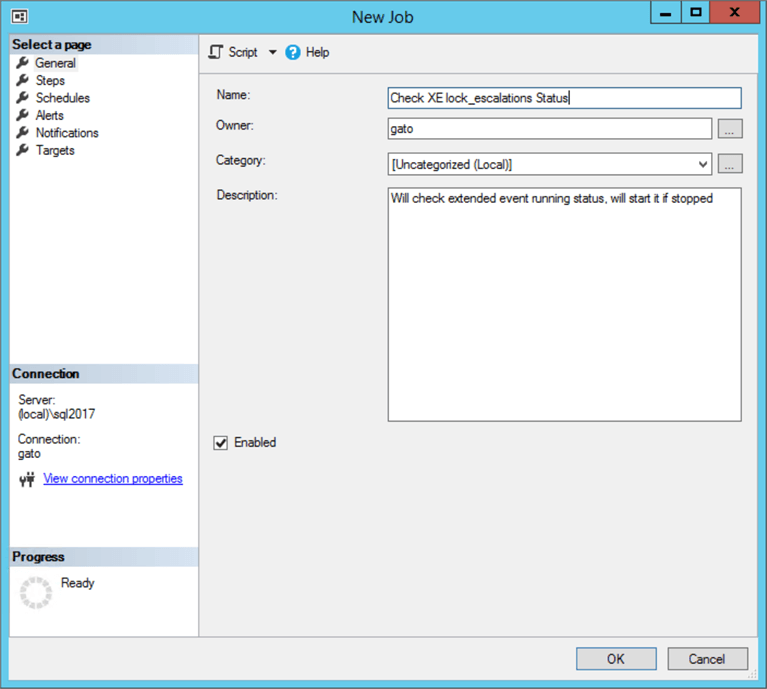
Task: Click inside the Description text box
Action: coord(564,304)
